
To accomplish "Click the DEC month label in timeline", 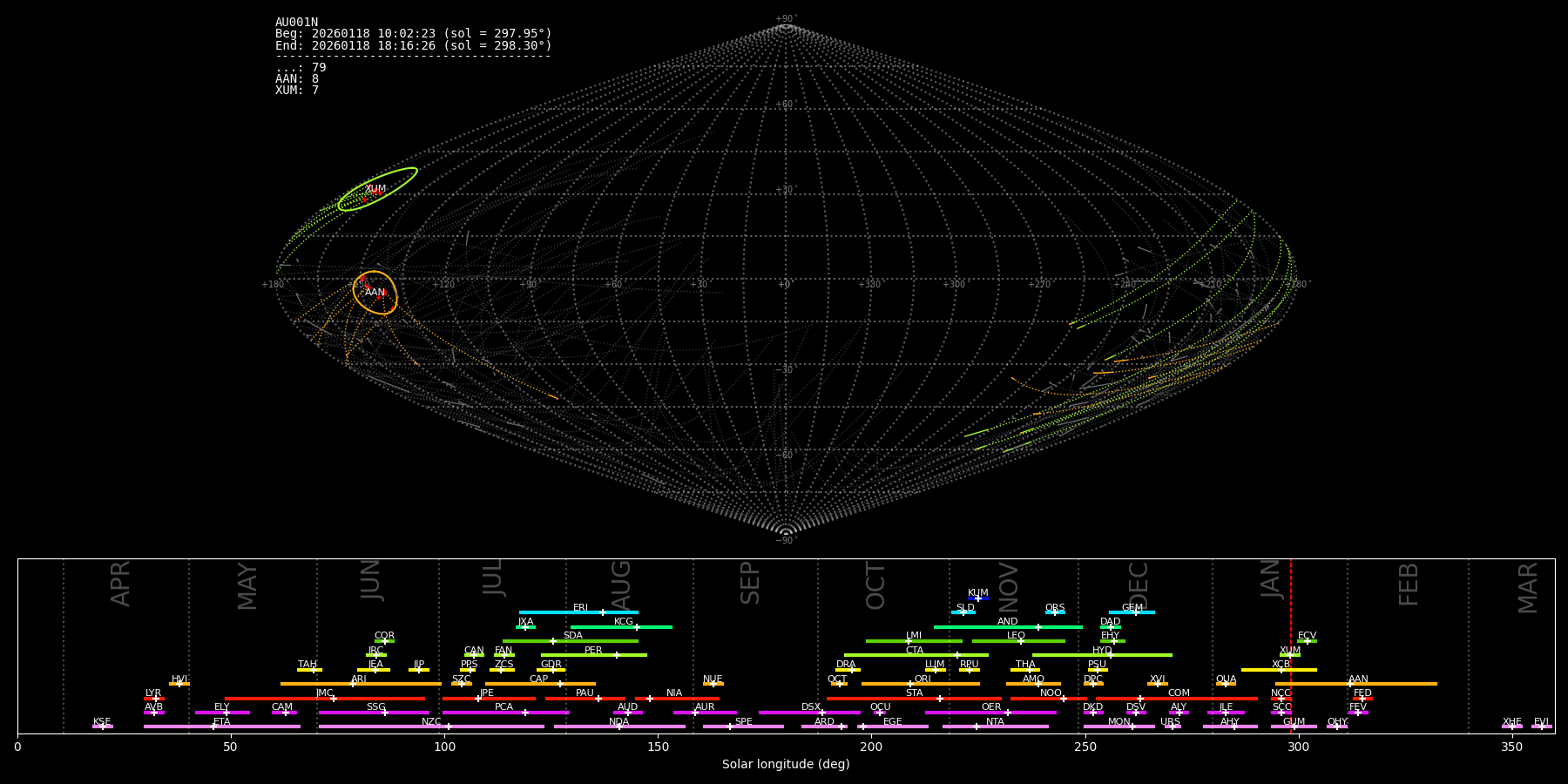I will tap(1139, 586).
